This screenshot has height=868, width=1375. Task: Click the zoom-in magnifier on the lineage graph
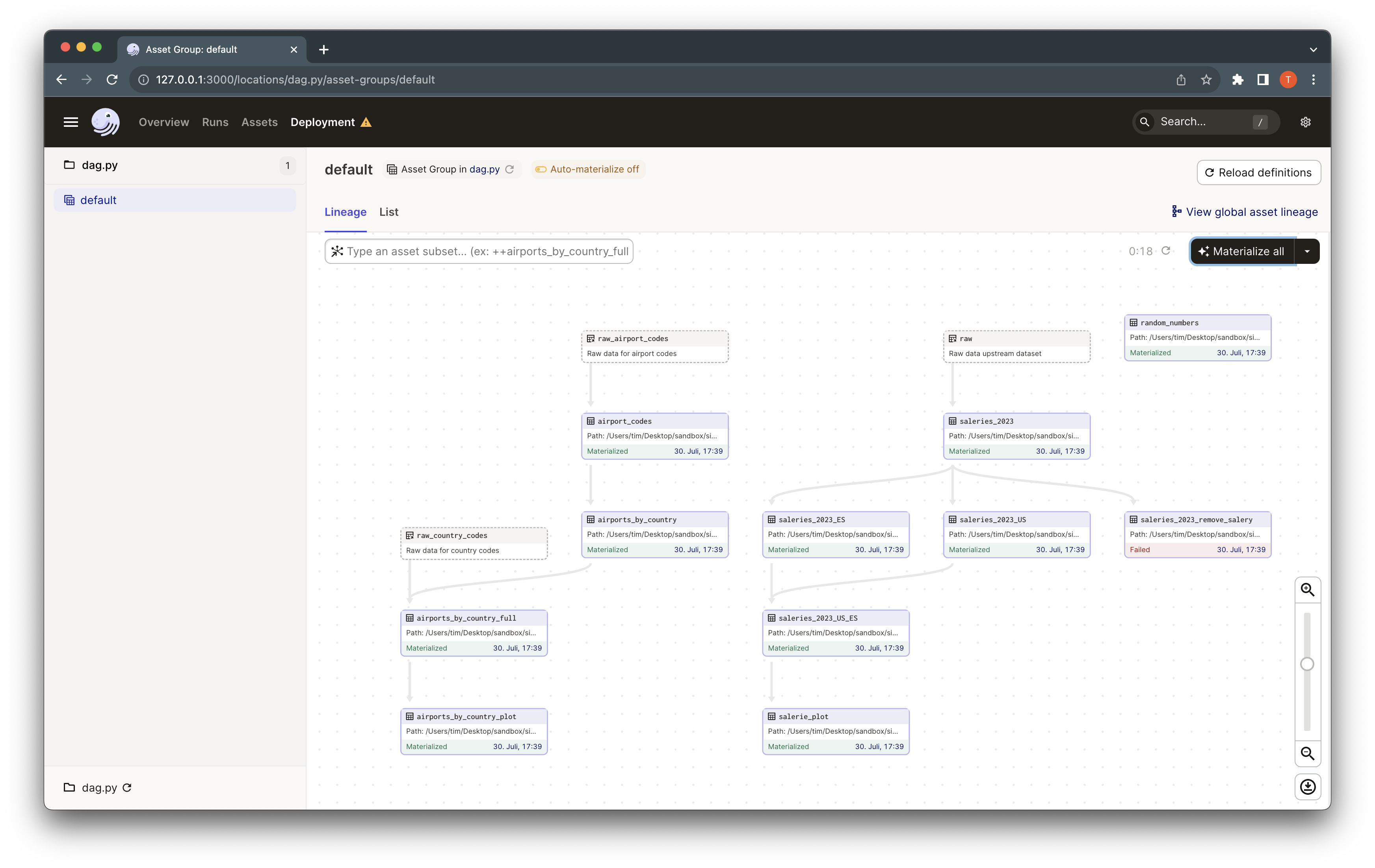tap(1308, 590)
